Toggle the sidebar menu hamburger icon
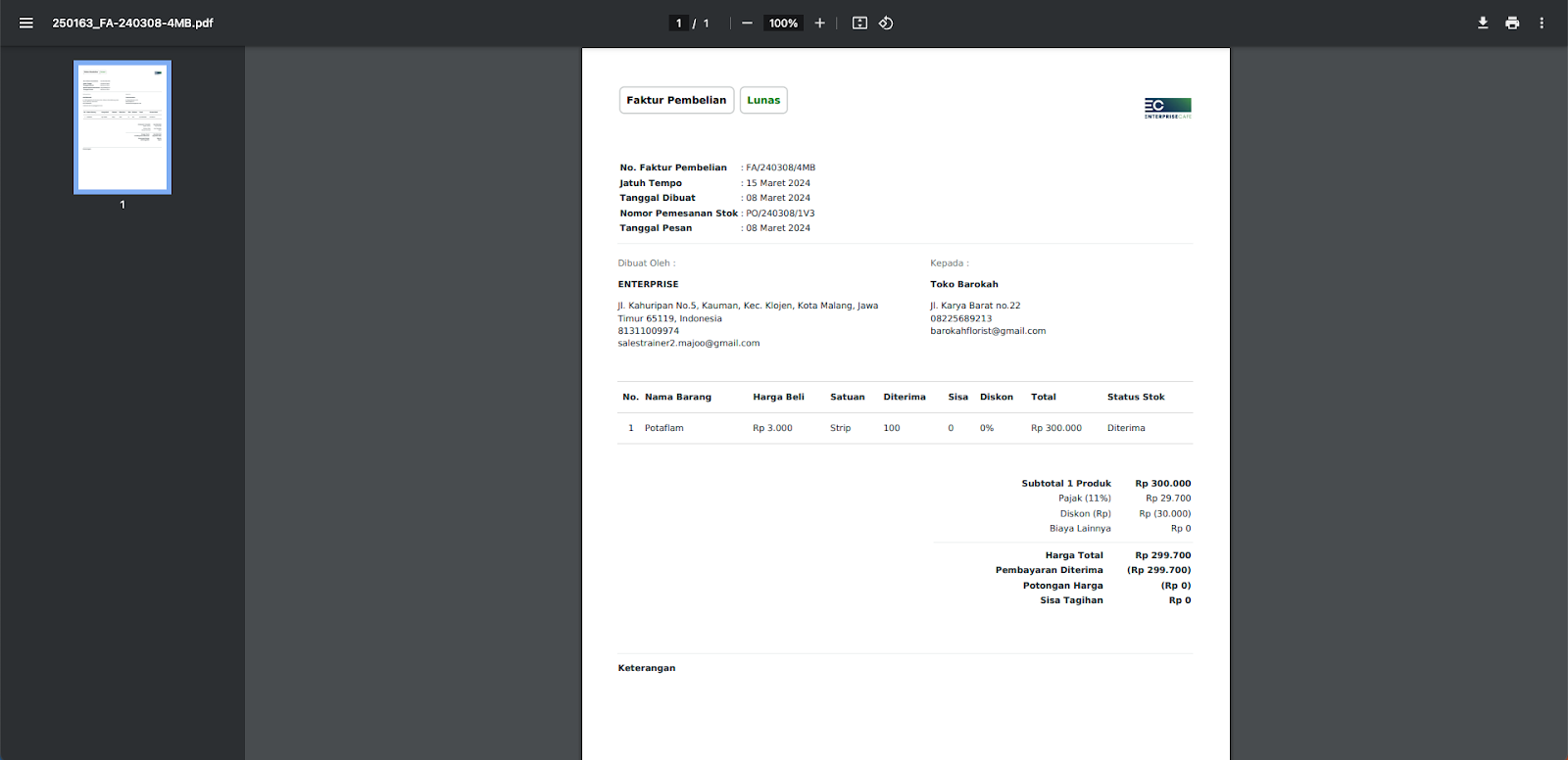 tap(26, 23)
